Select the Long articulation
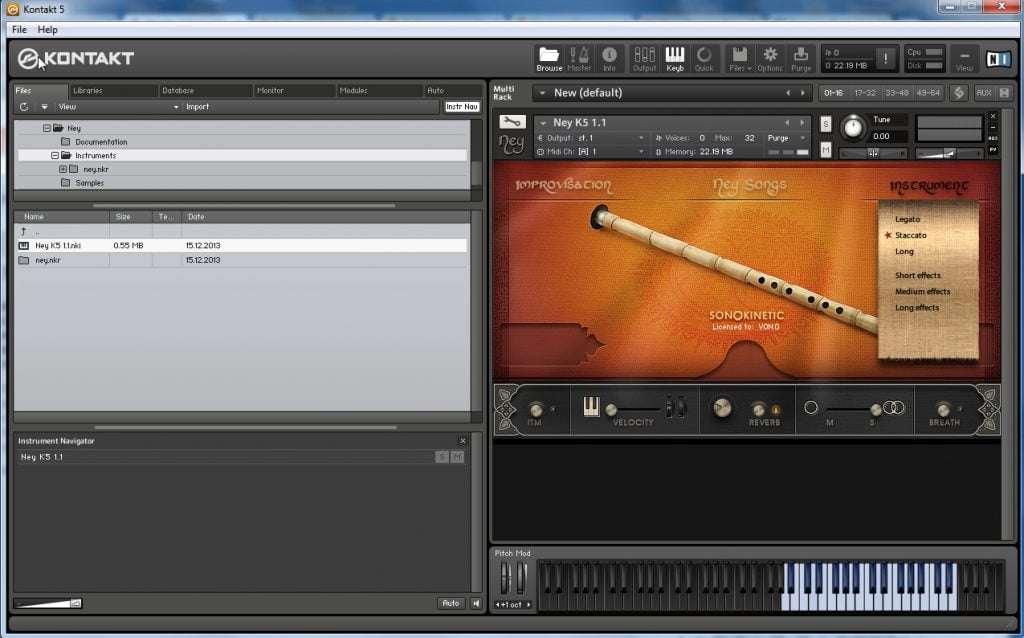 pos(904,251)
